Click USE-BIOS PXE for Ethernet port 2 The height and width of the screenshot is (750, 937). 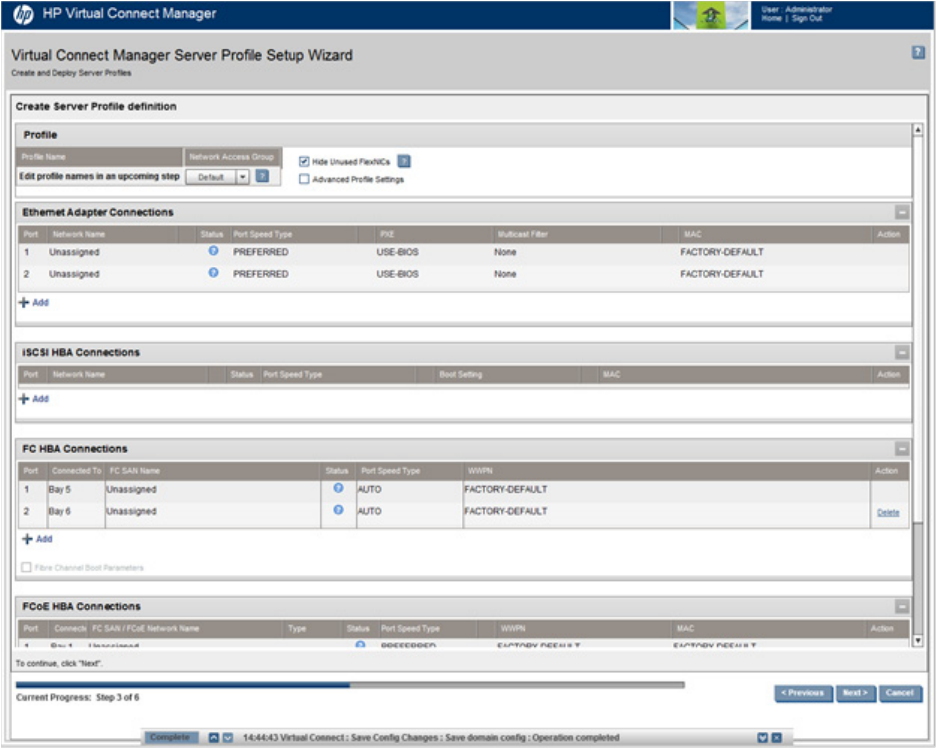[397, 274]
